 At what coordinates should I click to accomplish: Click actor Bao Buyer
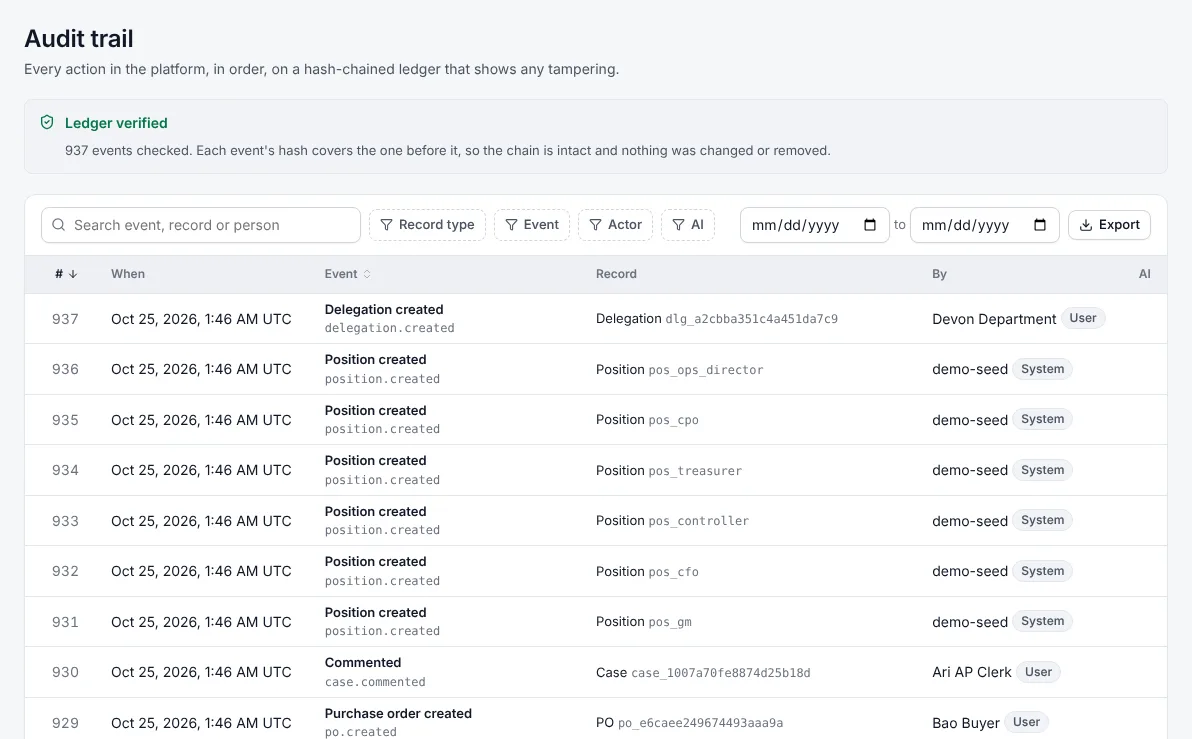click(x=965, y=723)
